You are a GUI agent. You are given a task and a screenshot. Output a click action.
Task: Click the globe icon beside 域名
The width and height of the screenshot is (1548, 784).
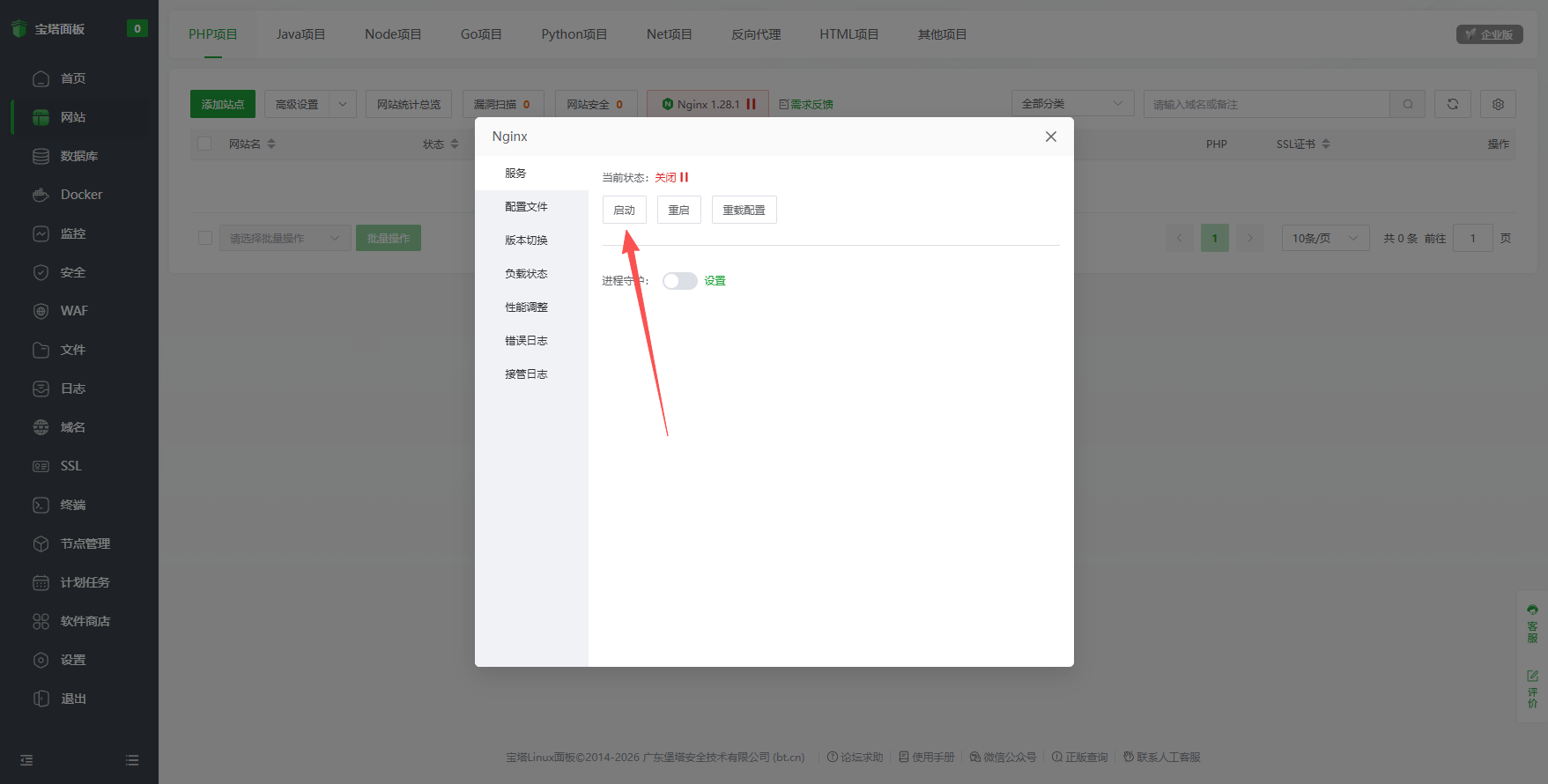coord(41,427)
